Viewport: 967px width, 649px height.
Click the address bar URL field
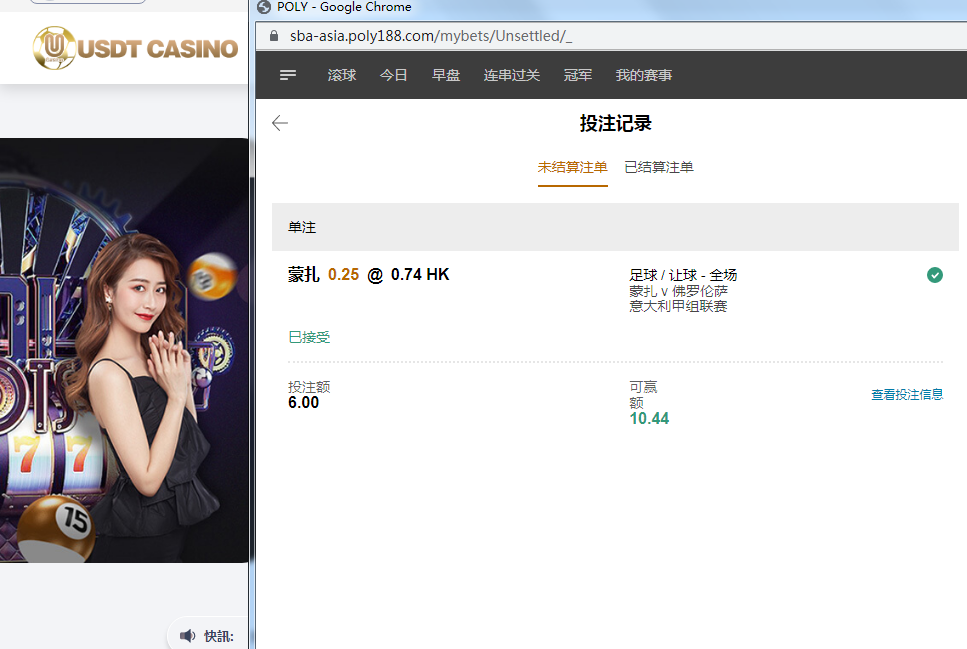(611, 36)
